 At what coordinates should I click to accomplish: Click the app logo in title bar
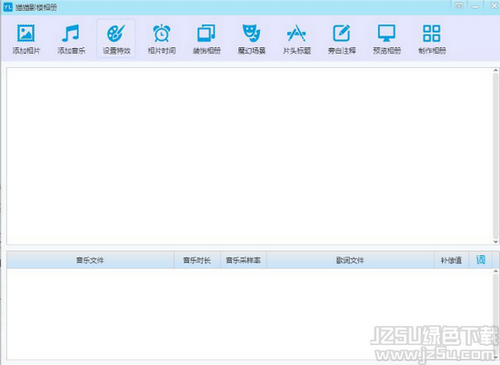(x=8, y=7)
